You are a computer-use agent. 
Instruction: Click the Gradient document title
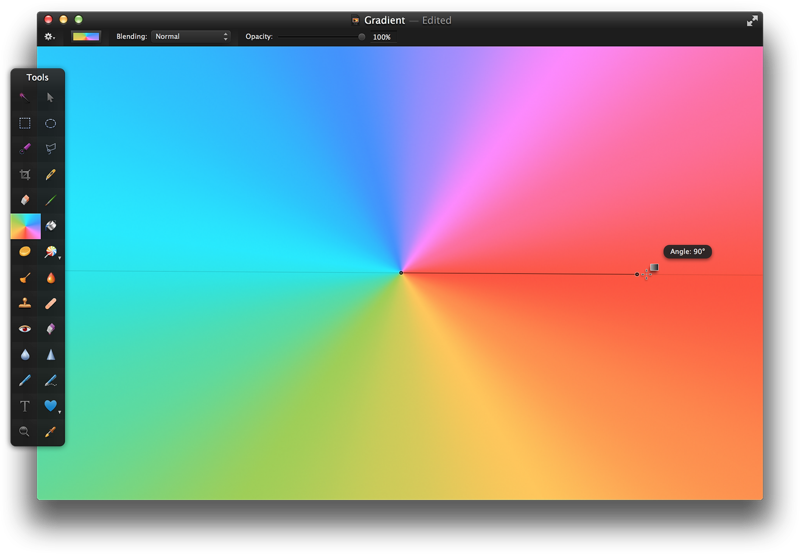384,20
